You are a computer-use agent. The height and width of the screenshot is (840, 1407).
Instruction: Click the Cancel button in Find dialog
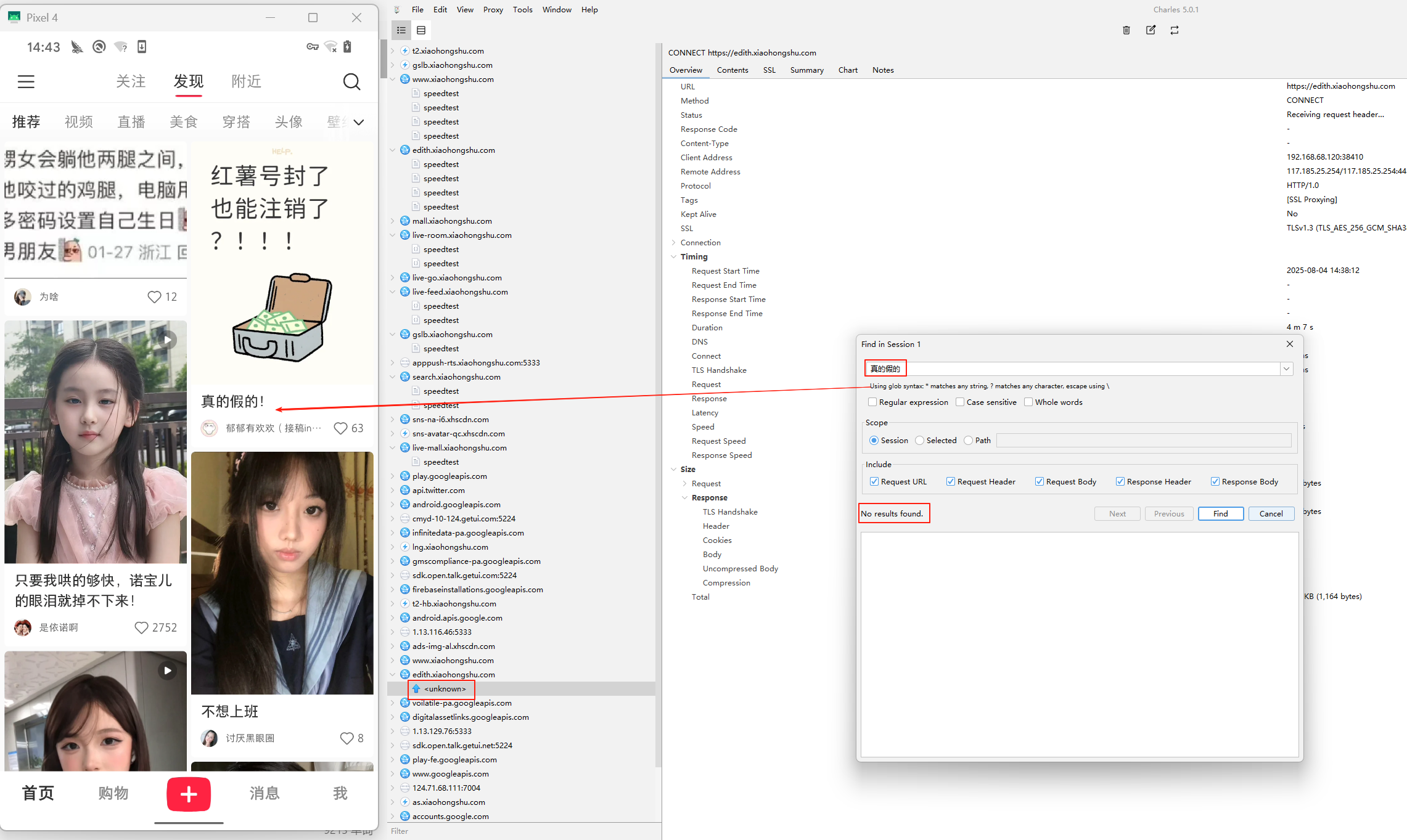[x=1271, y=513]
